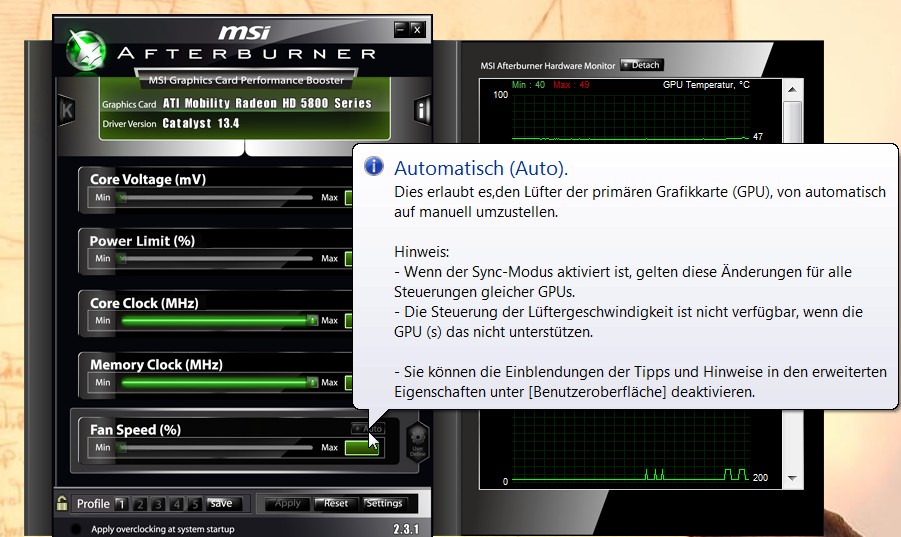Minimize the Afterburner window
The width and height of the screenshot is (901, 537).
click(401, 29)
